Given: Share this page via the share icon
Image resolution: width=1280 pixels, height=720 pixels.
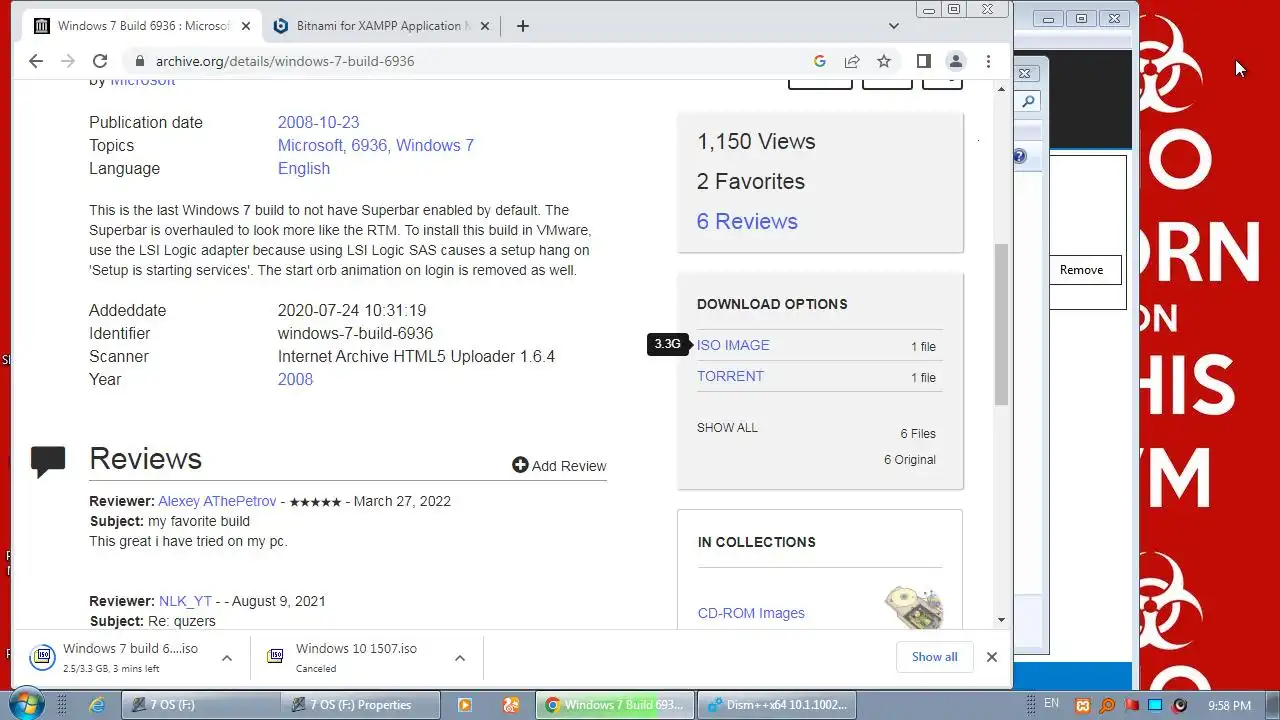Looking at the screenshot, I should (852, 61).
